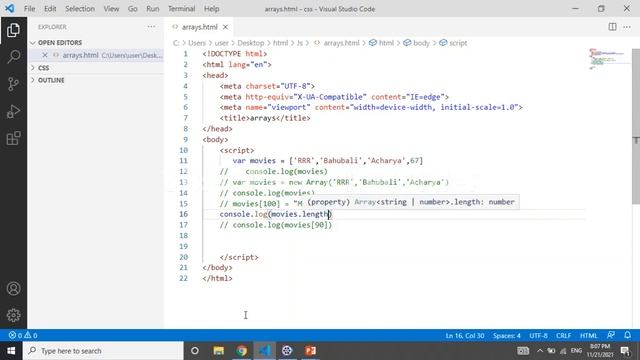Open the Manage gear icon
640x360 pixels.
coord(13,315)
